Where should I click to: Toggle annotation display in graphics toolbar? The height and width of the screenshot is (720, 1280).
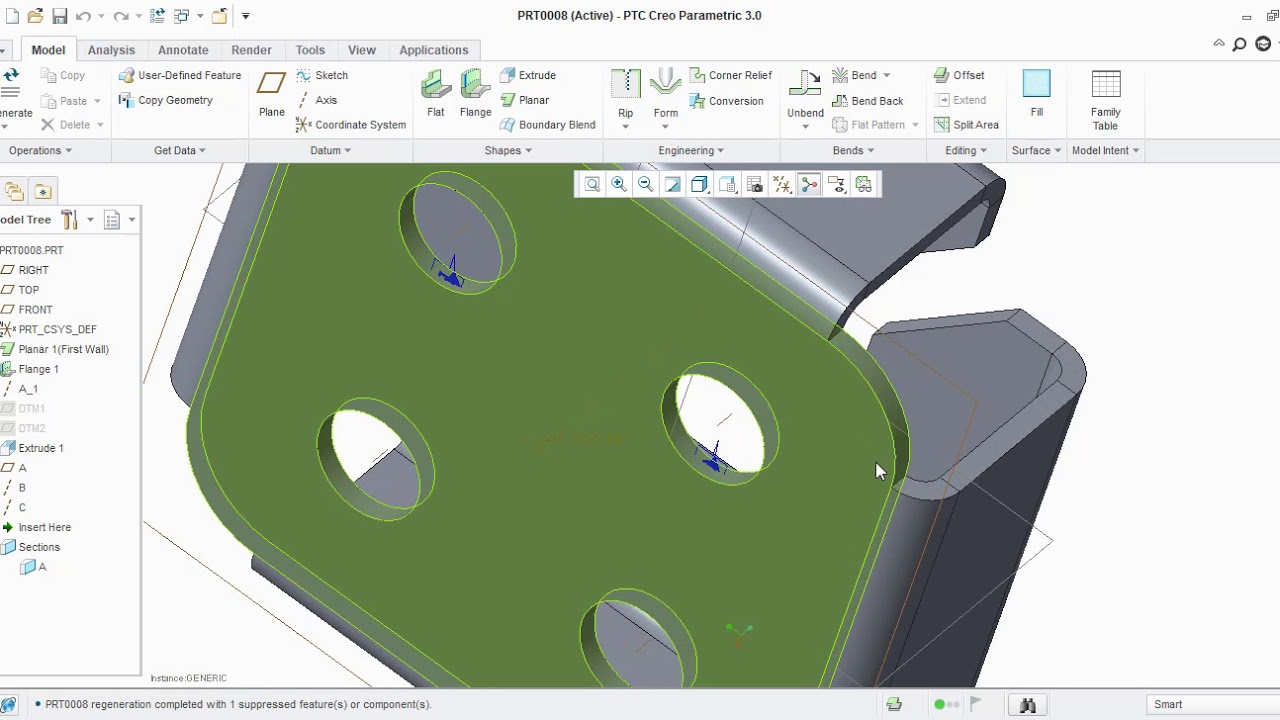[x=836, y=184]
